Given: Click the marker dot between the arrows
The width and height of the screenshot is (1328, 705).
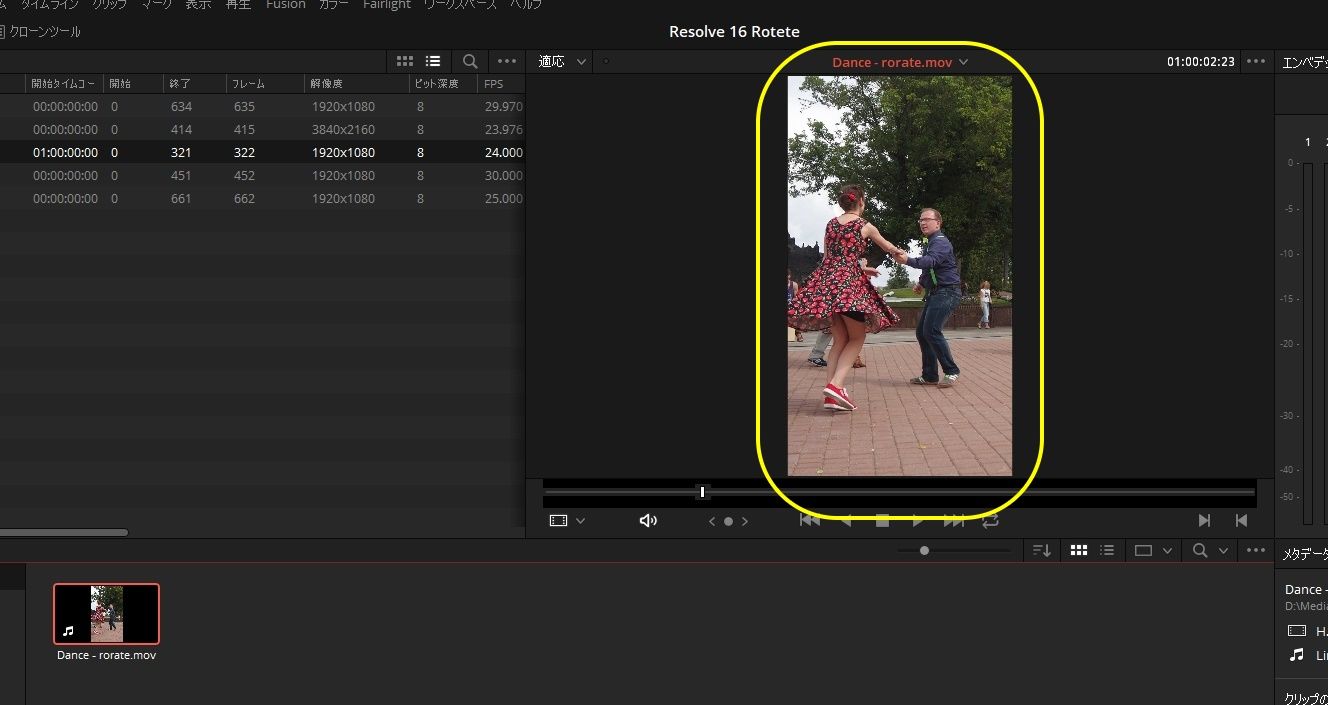Looking at the screenshot, I should tap(728, 521).
